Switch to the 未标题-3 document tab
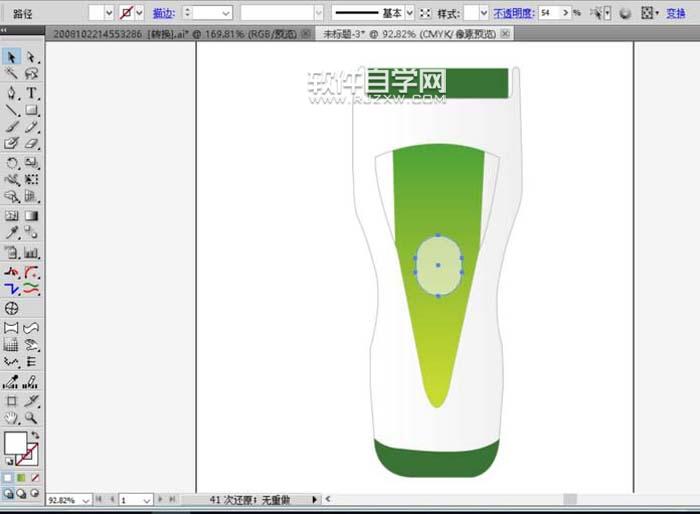 tap(408, 34)
